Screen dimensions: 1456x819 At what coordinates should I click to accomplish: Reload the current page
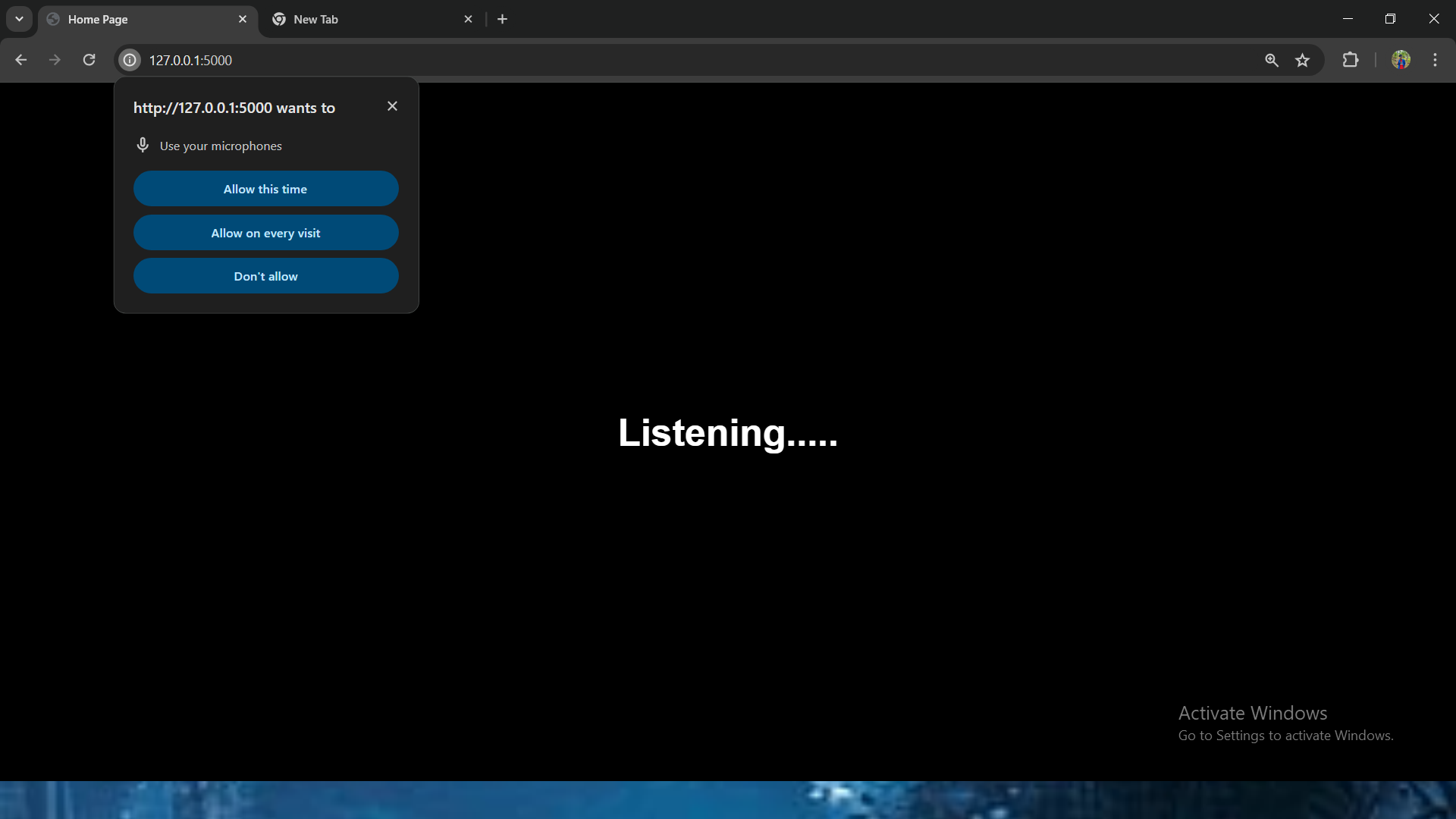coord(89,60)
